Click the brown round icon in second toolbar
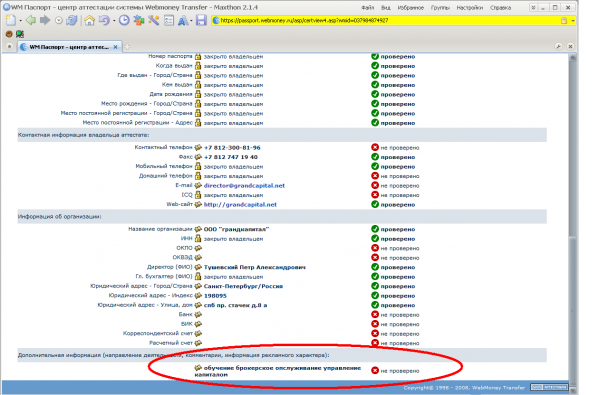The width and height of the screenshot is (600, 395). [x=9, y=34]
